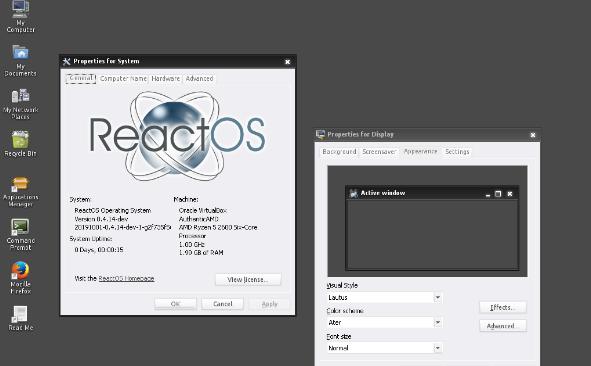Click the preview window's maximize icon
591x366 pixels.
coord(498,194)
